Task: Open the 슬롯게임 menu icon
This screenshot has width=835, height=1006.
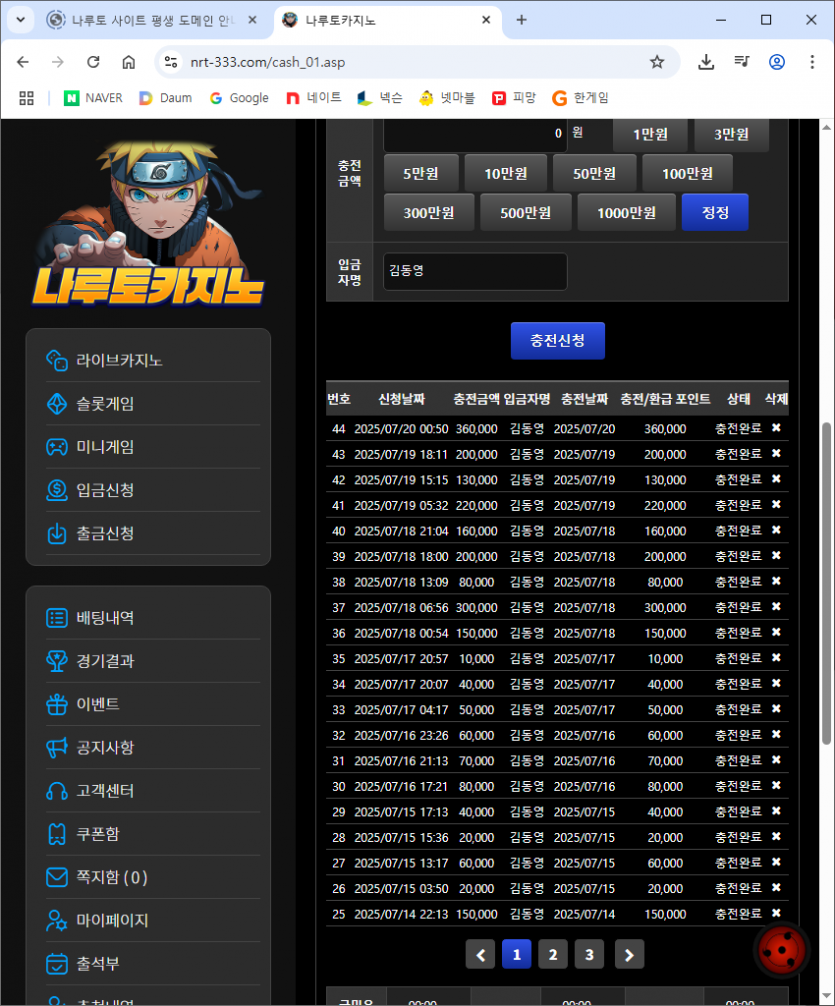Action: click(56, 404)
